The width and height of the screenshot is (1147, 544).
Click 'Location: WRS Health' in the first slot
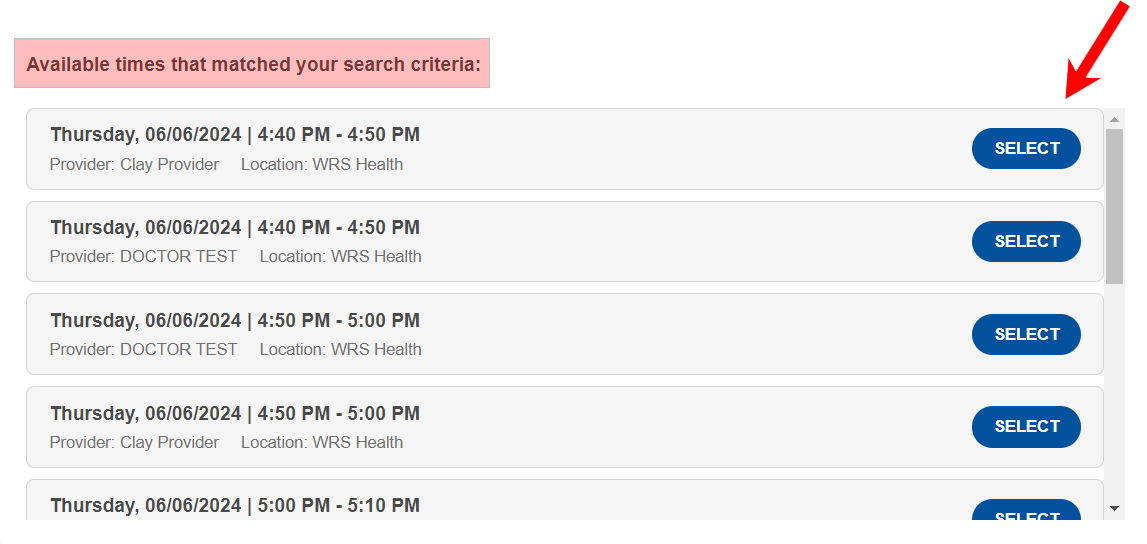point(322,165)
